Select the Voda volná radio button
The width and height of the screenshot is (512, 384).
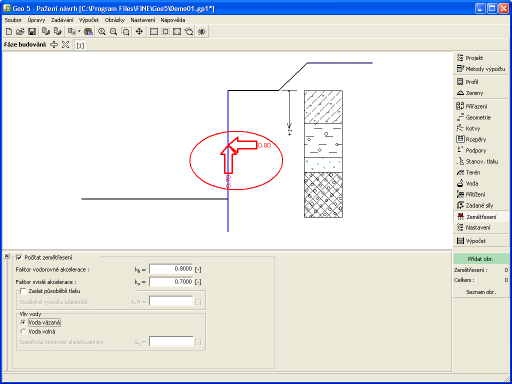point(23,332)
